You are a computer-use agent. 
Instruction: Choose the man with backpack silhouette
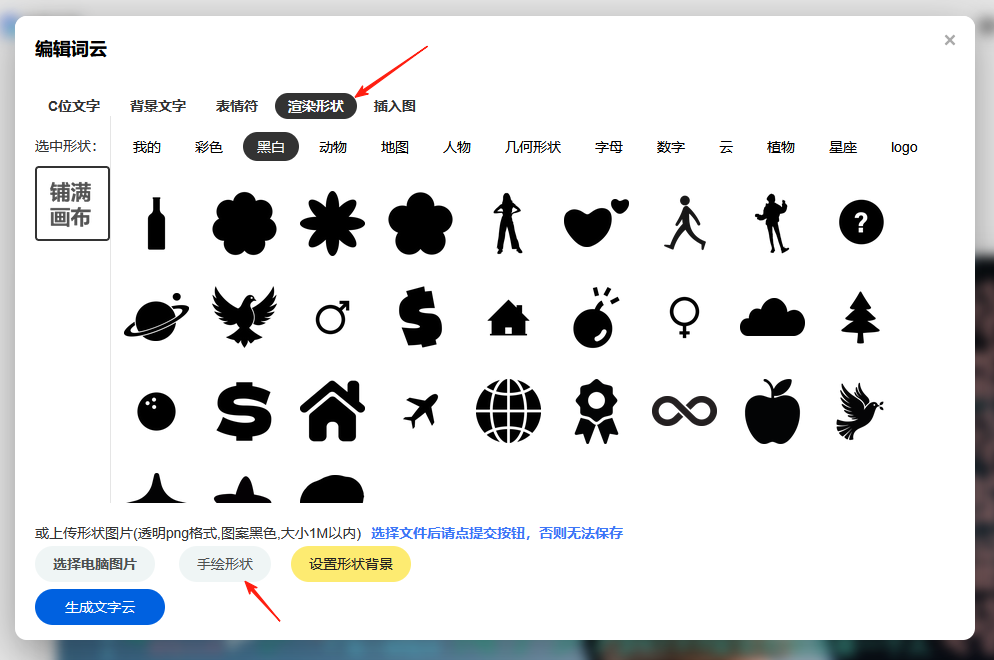pyautogui.click(x=771, y=223)
